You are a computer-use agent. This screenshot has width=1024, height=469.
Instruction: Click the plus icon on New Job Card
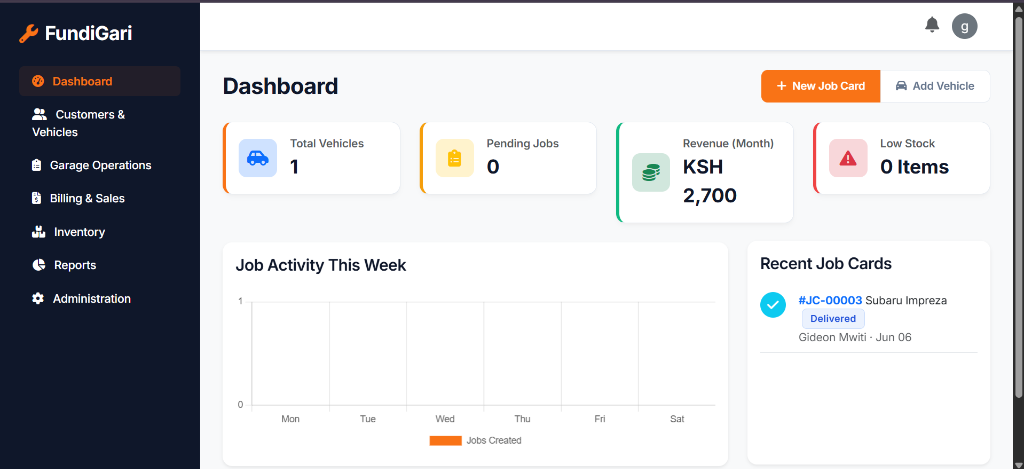pos(781,86)
